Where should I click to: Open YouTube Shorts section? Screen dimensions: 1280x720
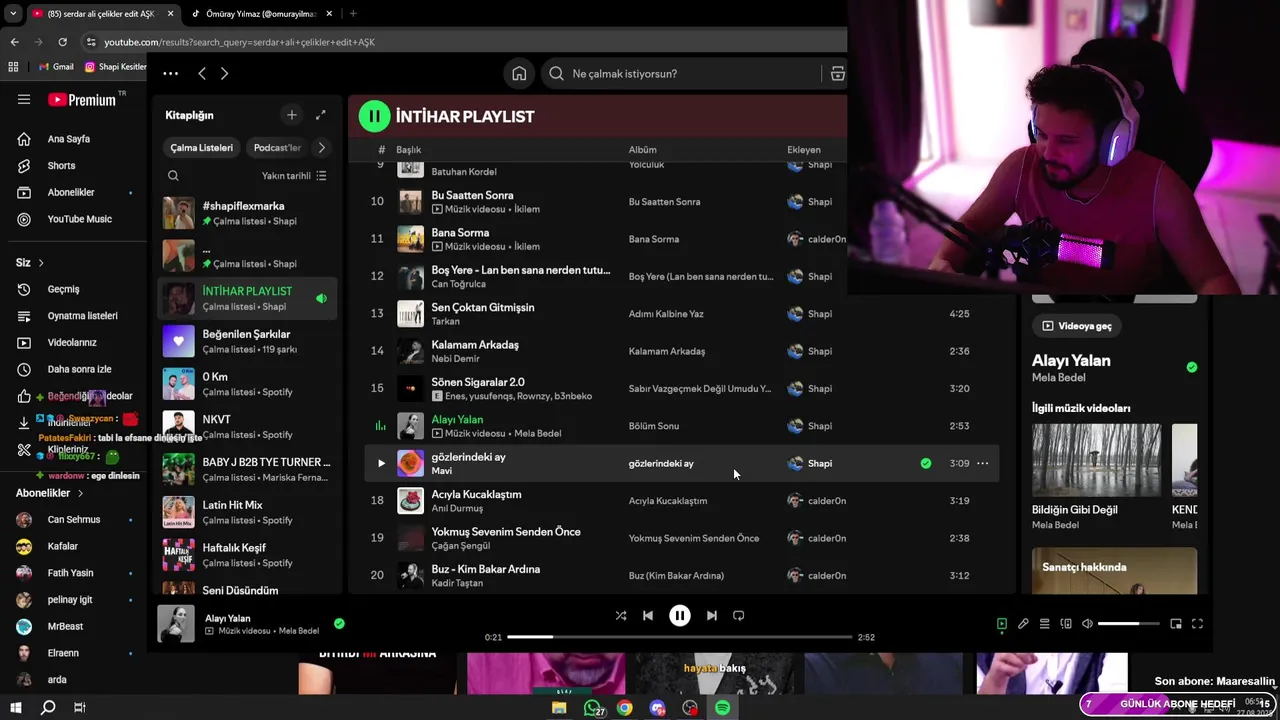(61, 166)
